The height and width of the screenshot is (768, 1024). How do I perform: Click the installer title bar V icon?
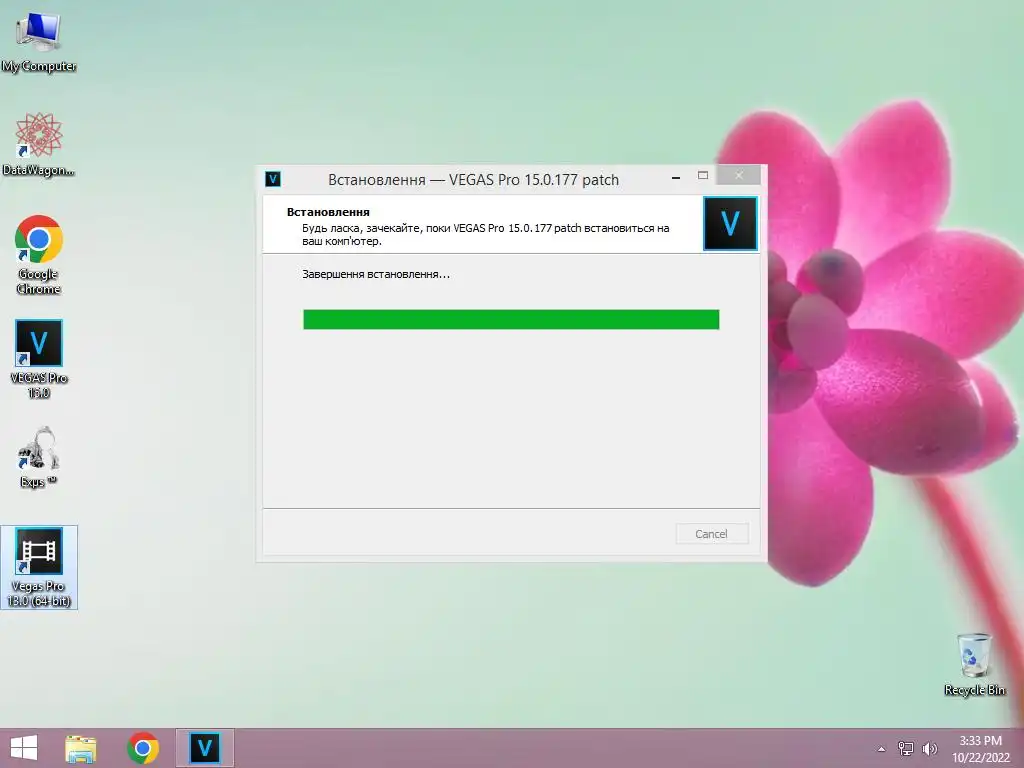[273, 179]
